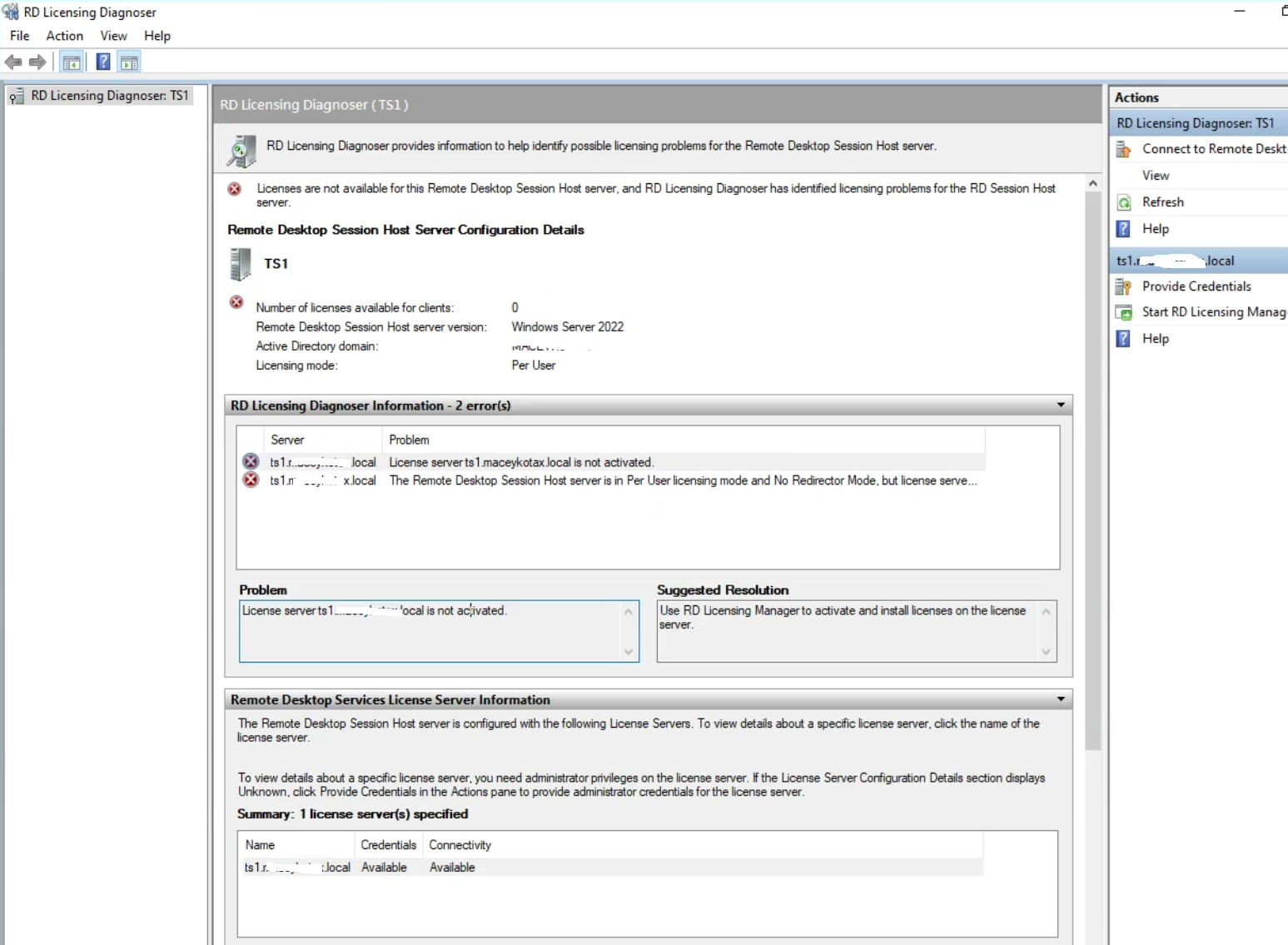This screenshot has width=1288, height=945.
Task: Click the ts1 .local server heading in Actions pane
Action: tap(1200, 261)
